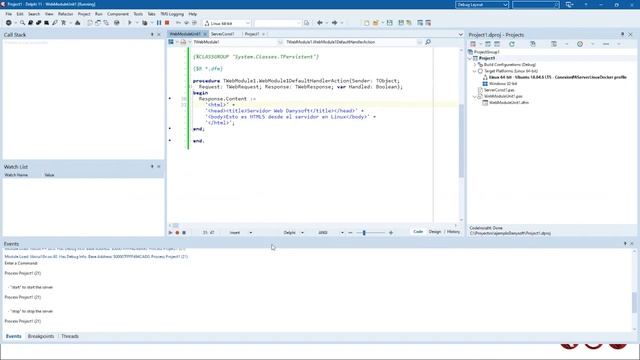Click the navigate Back arrow icon
Screen dimensions: 640x360
tap(320, 23)
